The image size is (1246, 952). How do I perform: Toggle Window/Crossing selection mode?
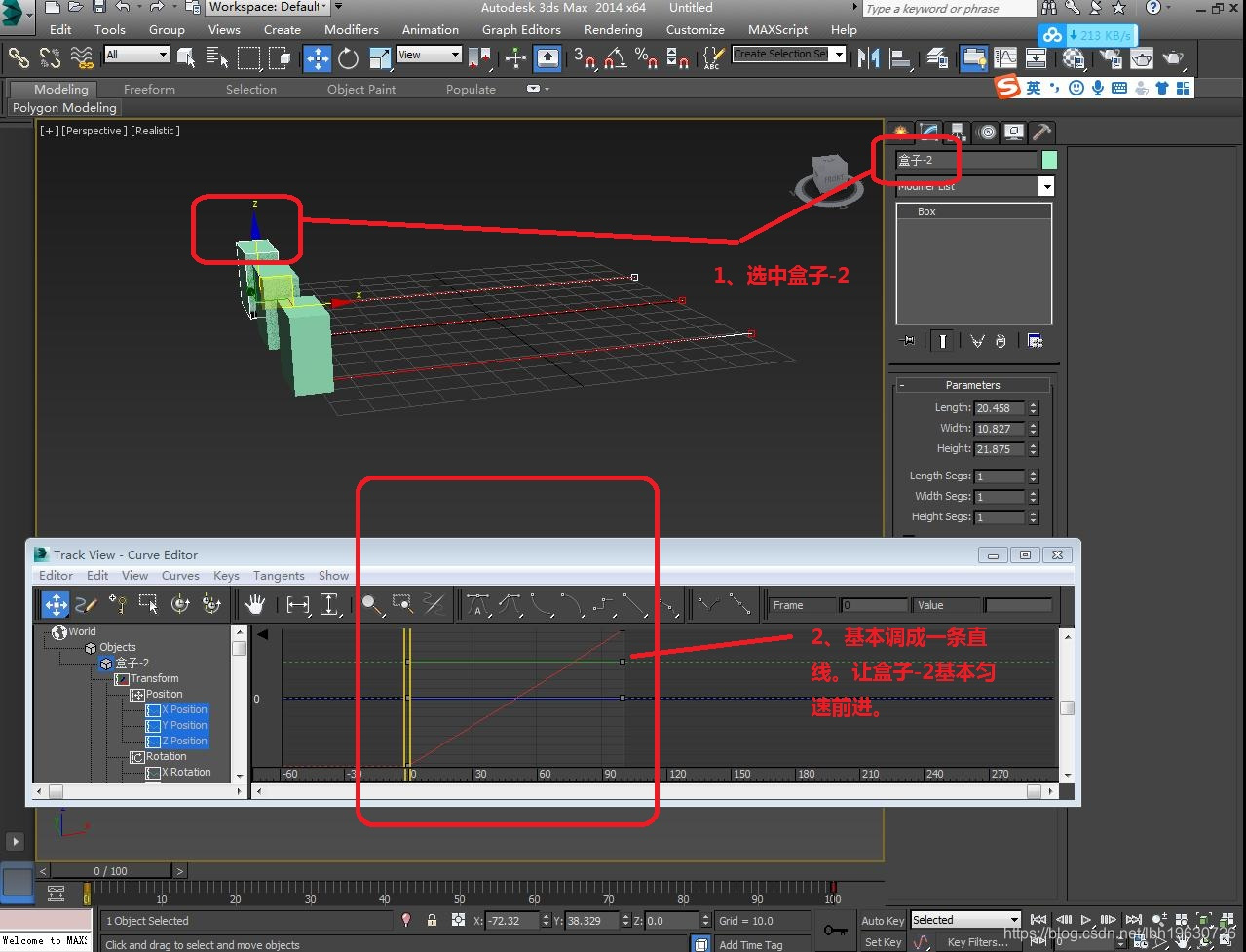point(281,58)
